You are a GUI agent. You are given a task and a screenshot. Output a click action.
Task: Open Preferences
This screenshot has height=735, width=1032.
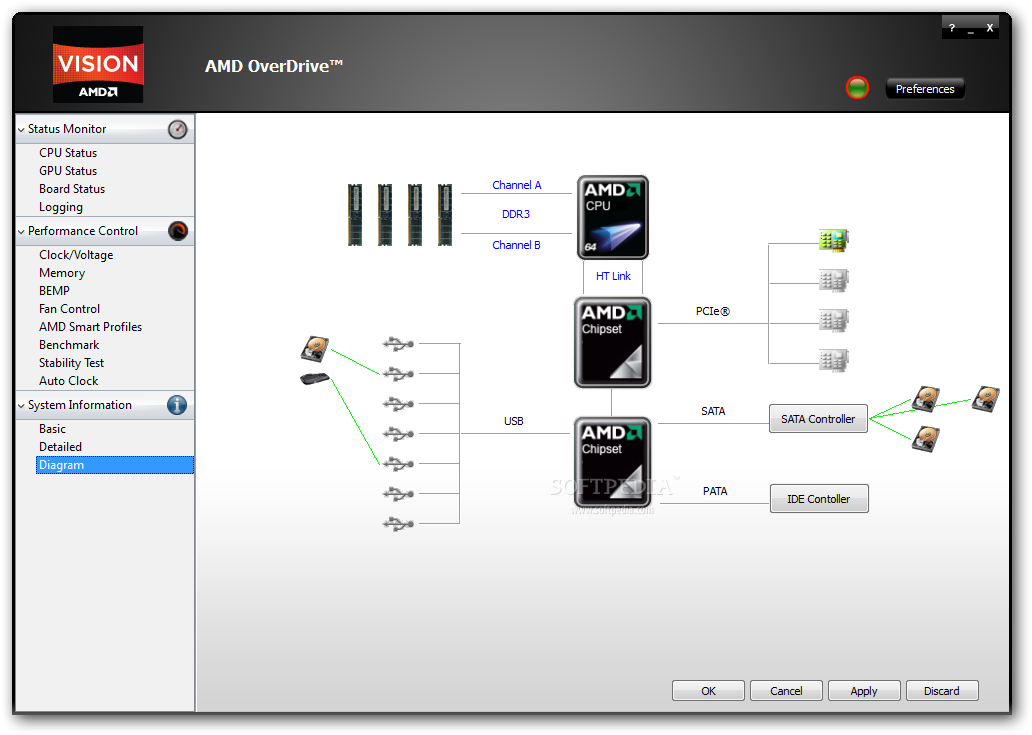click(925, 89)
